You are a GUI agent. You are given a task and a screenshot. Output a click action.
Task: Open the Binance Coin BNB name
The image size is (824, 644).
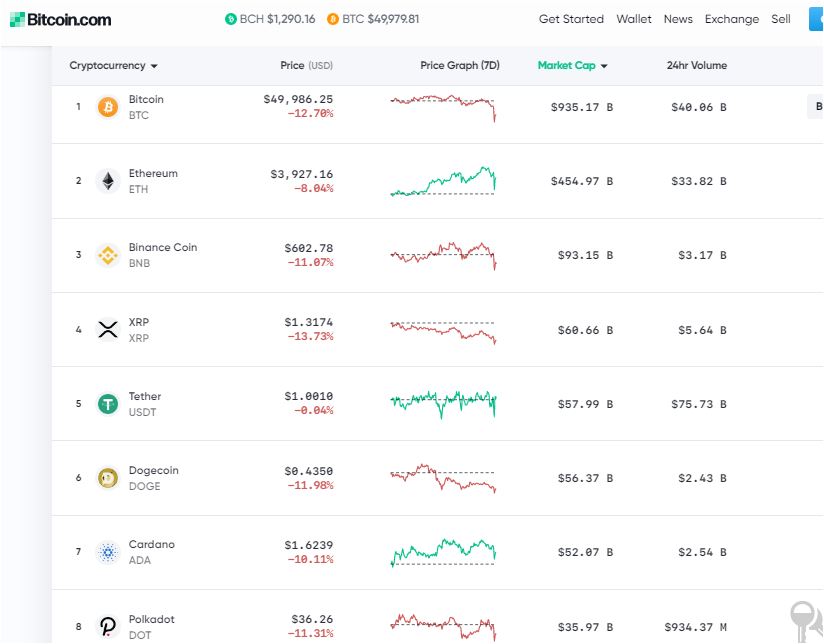163,255
